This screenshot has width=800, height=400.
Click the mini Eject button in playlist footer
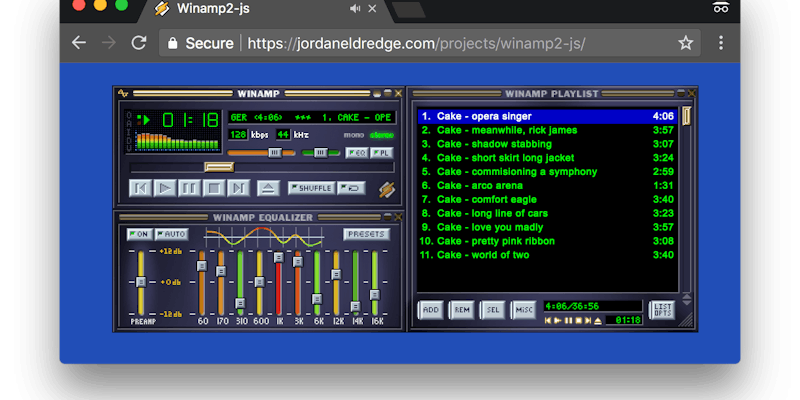click(x=597, y=320)
